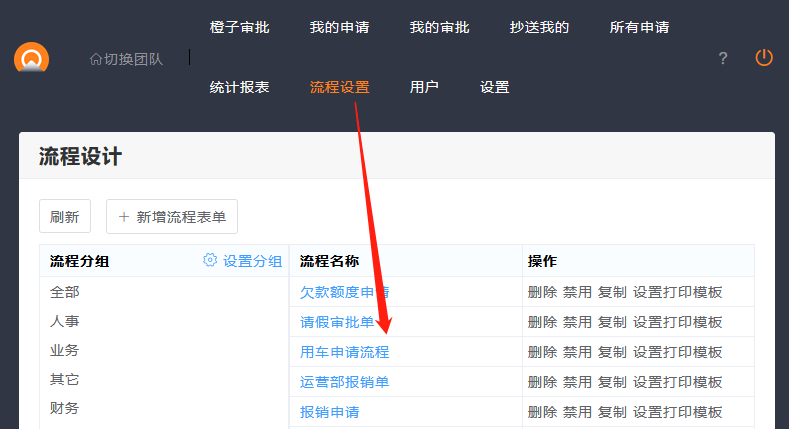The image size is (789, 429).
Task: Click 新增流程表单 button
Action: pos(172,216)
